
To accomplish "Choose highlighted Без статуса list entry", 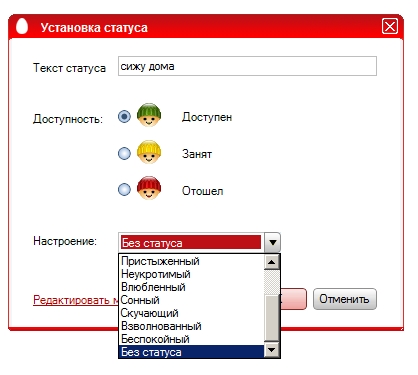I will (x=191, y=352).
